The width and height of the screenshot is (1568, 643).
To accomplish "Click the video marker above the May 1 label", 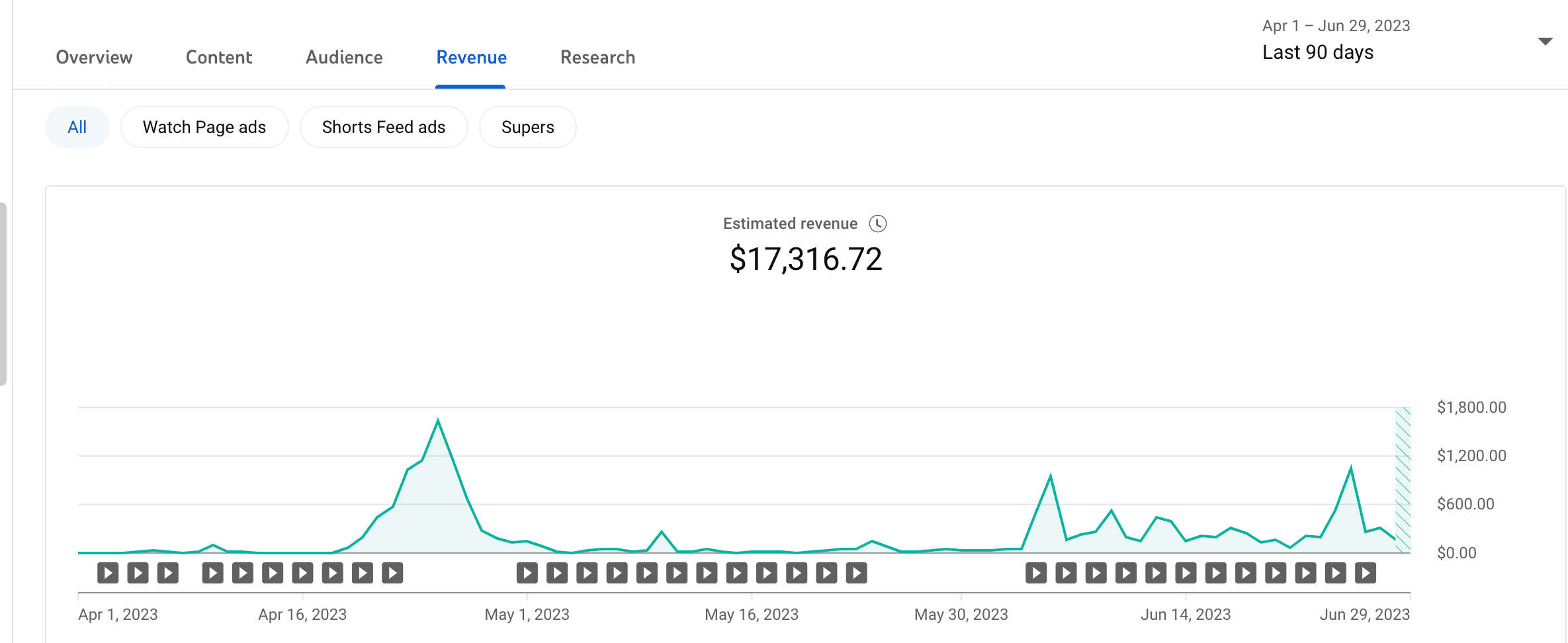I will (527, 573).
